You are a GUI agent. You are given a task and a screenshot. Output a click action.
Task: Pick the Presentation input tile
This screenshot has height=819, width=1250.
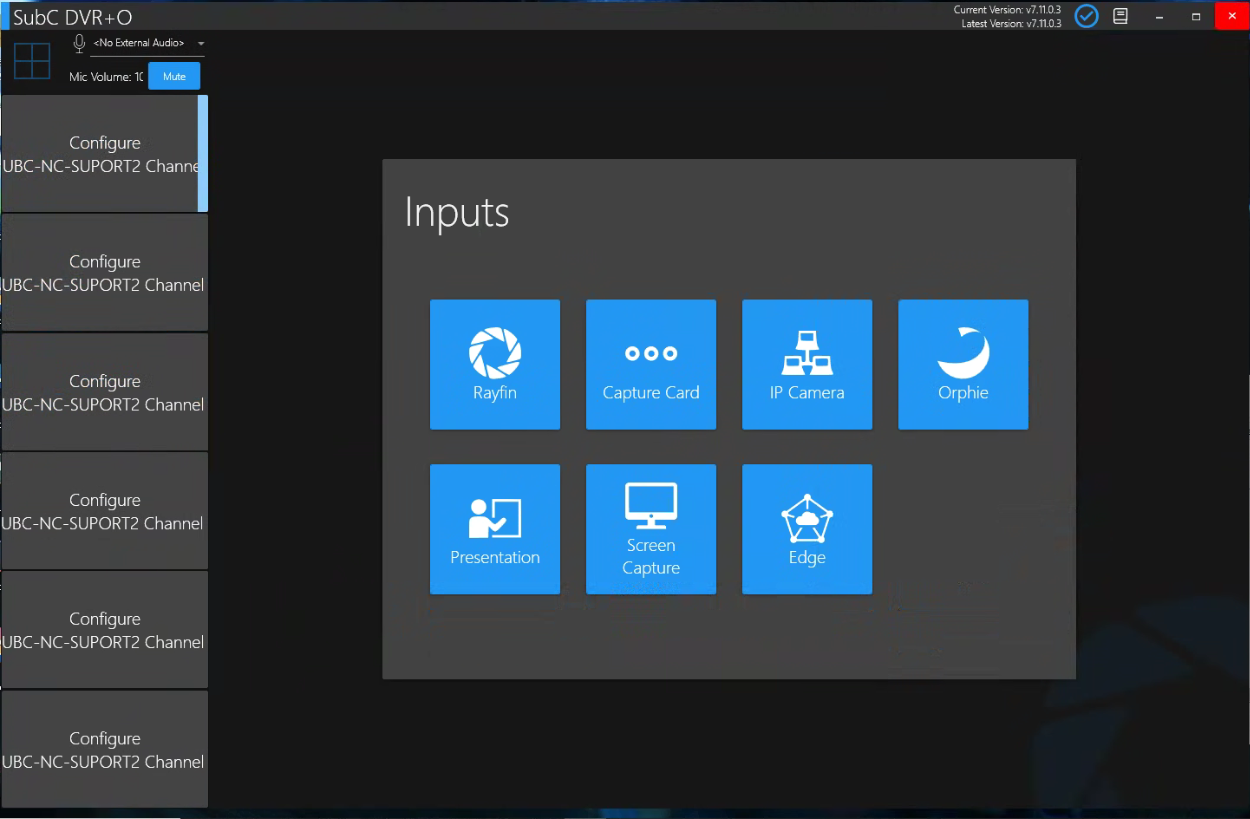coord(495,529)
